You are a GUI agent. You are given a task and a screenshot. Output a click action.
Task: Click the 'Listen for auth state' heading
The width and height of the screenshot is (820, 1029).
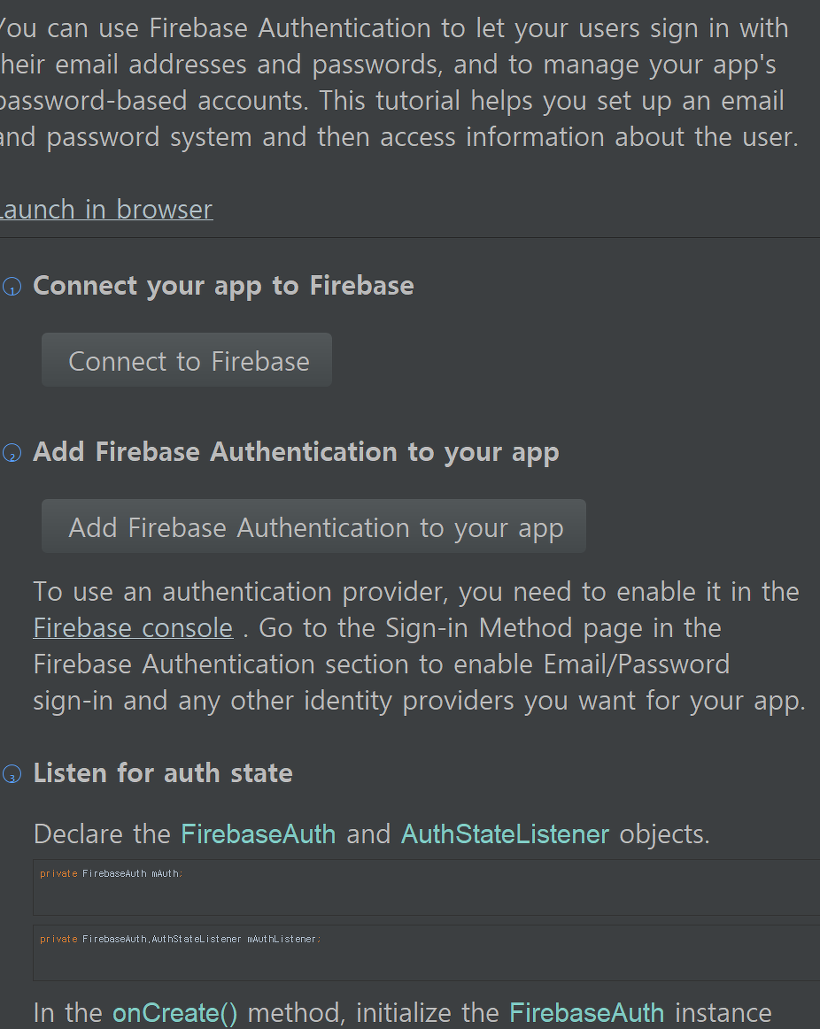[x=163, y=772]
